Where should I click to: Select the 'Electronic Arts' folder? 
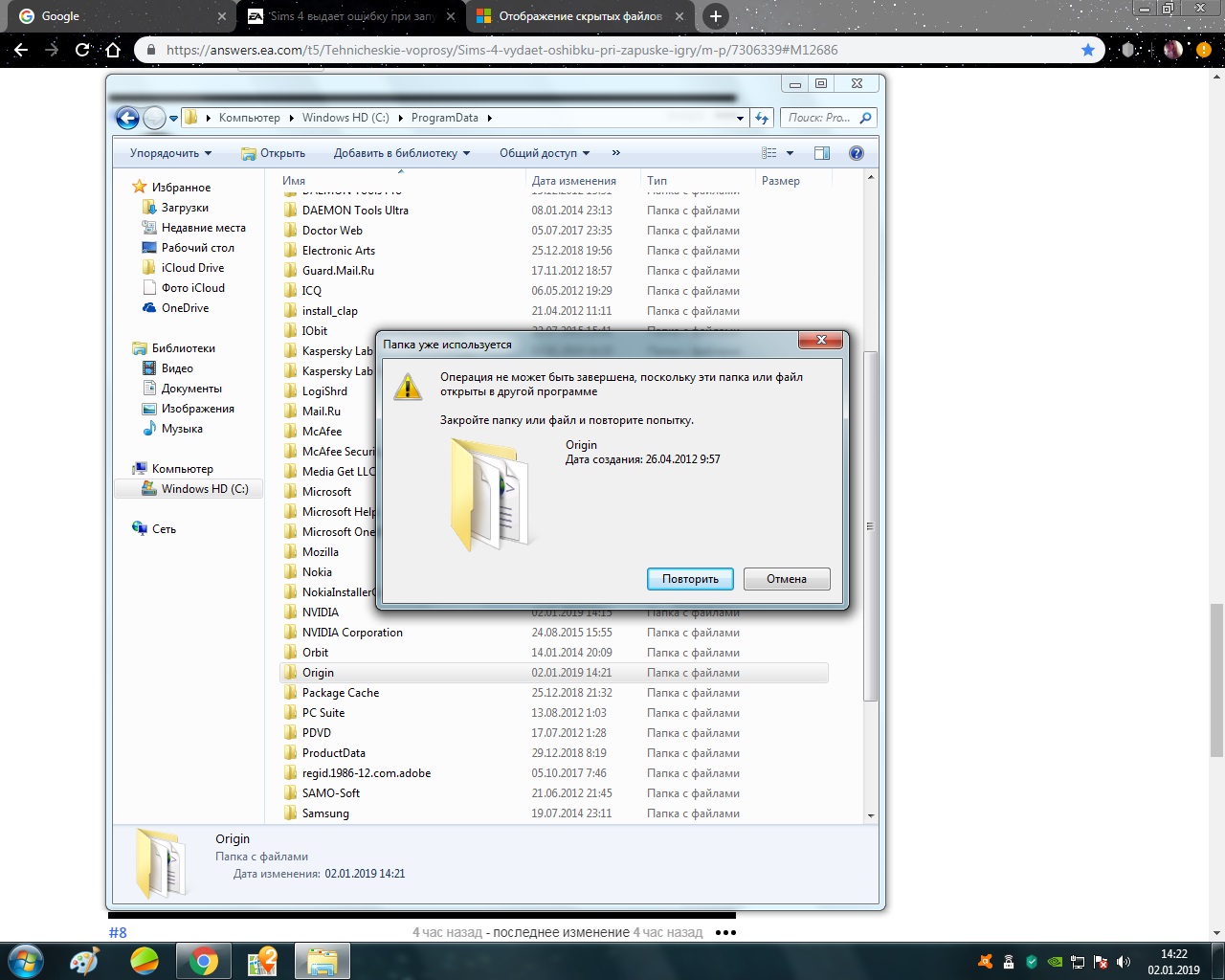555,251
